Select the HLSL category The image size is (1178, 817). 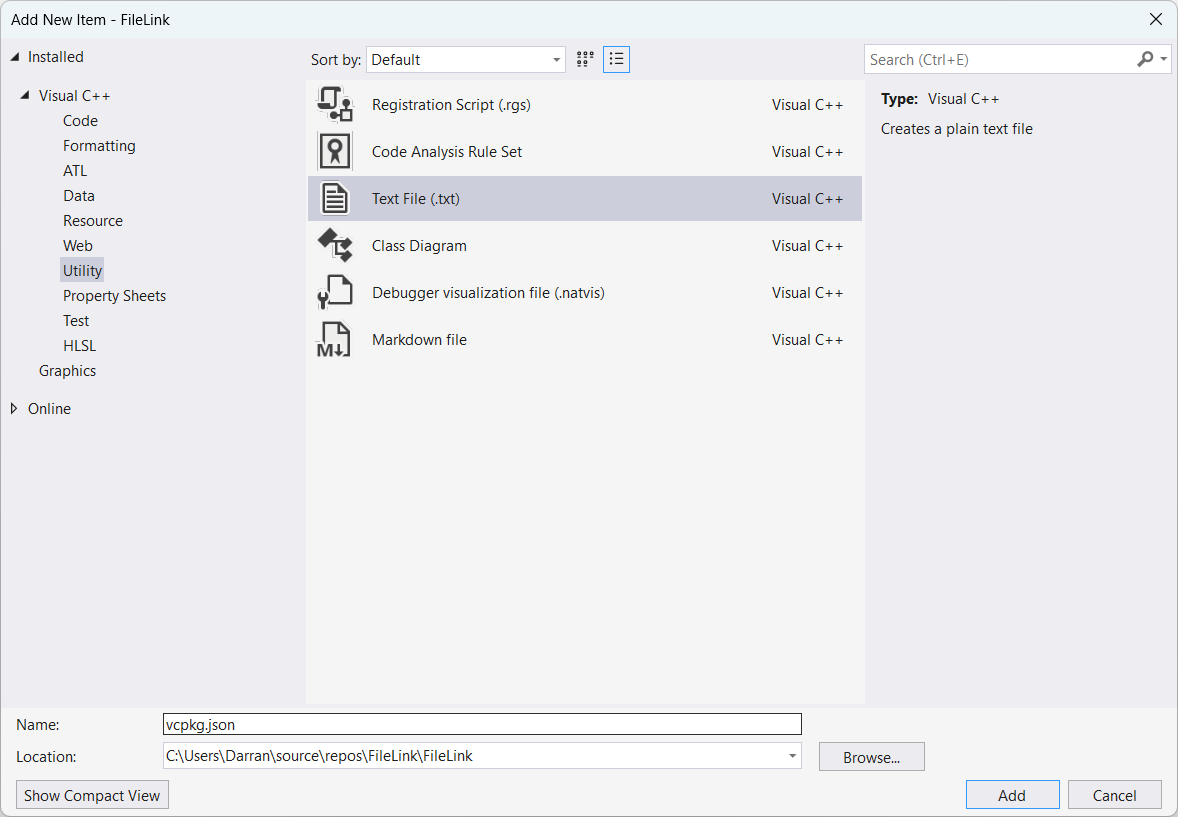point(80,346)
